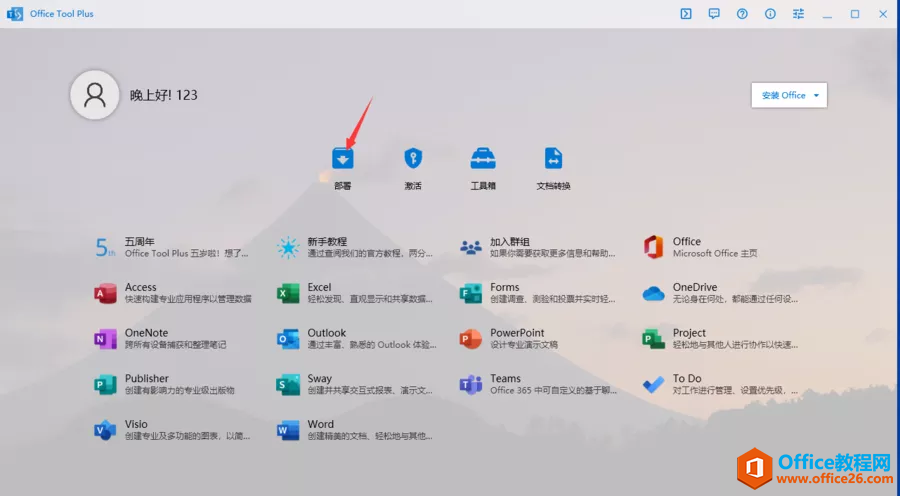Click the Word app icon
This screenshot has height=496, width=900.
[288, 430]
